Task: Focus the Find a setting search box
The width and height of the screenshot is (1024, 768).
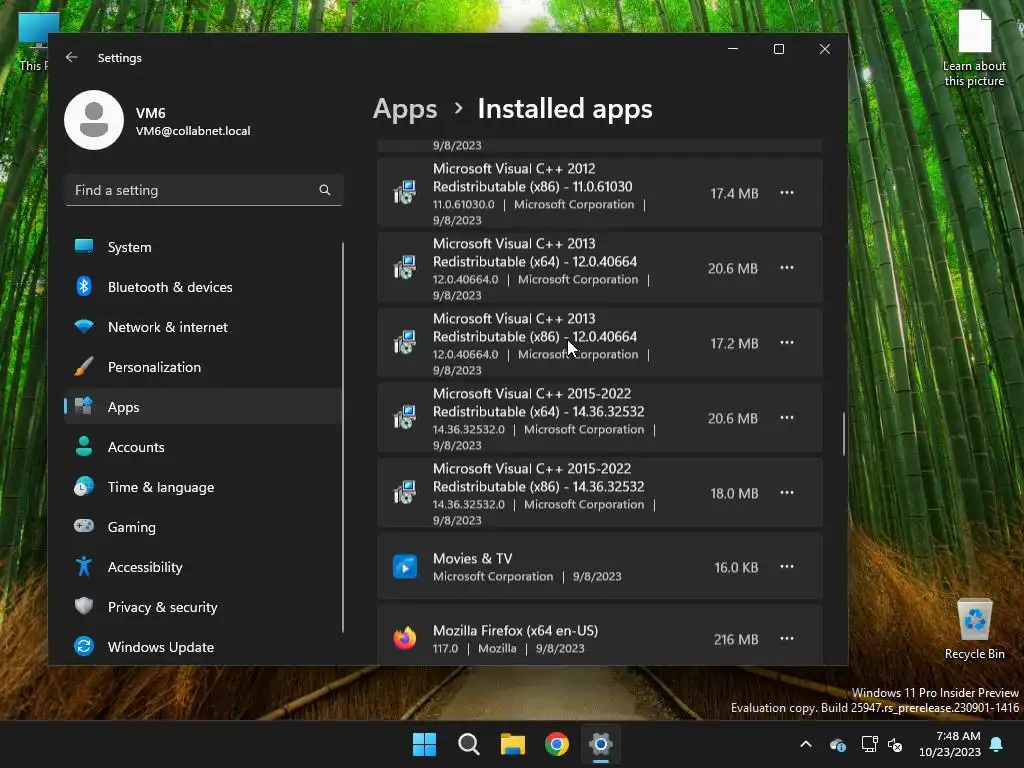Action: pos(204,190)
